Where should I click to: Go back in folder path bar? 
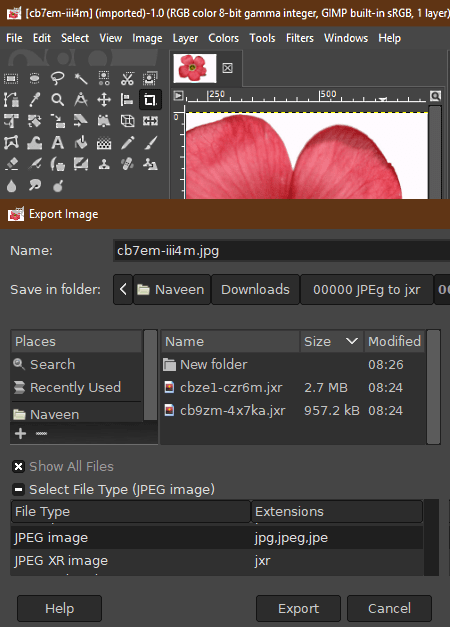(x=123, y=289)
